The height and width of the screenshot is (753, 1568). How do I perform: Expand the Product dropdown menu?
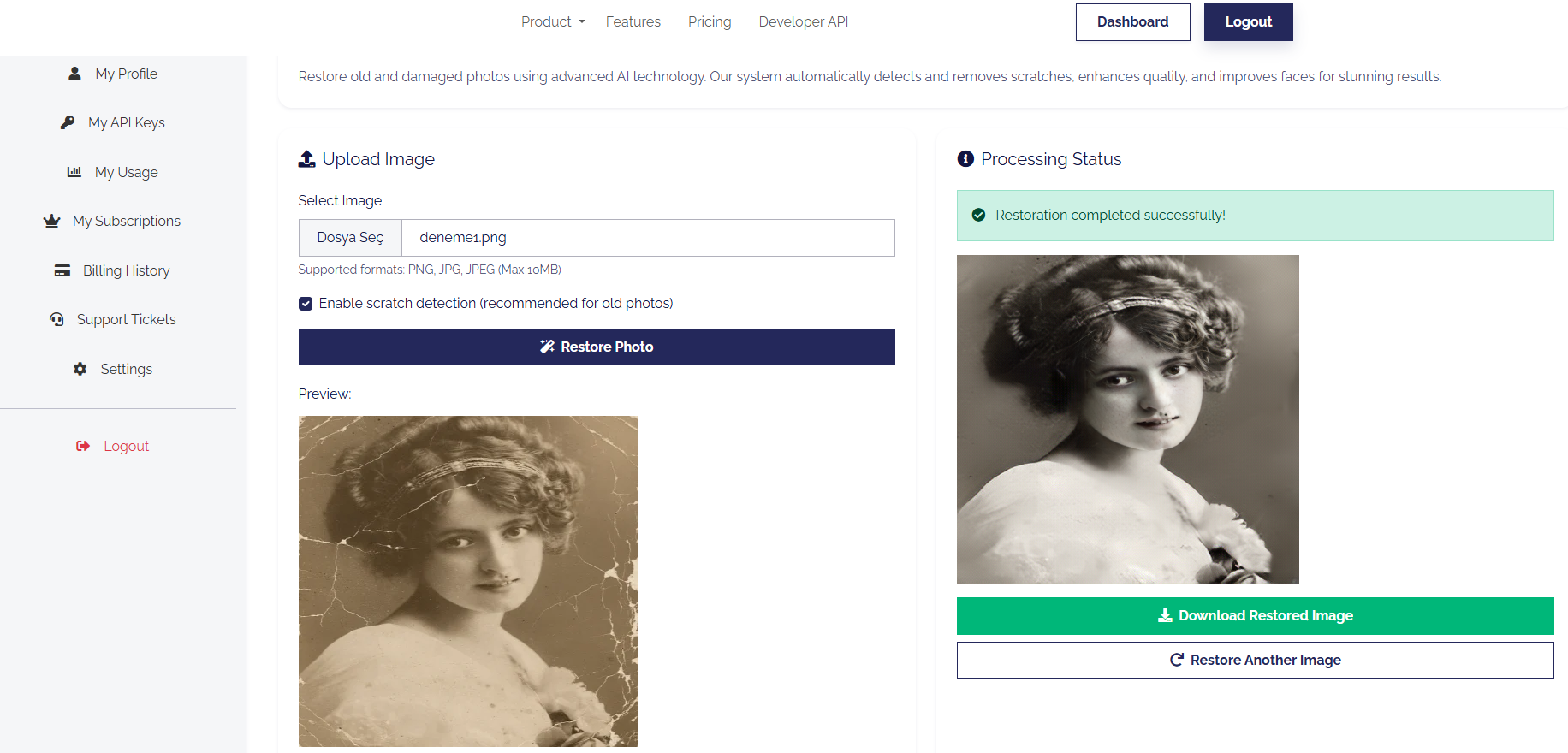pos(553,21)
